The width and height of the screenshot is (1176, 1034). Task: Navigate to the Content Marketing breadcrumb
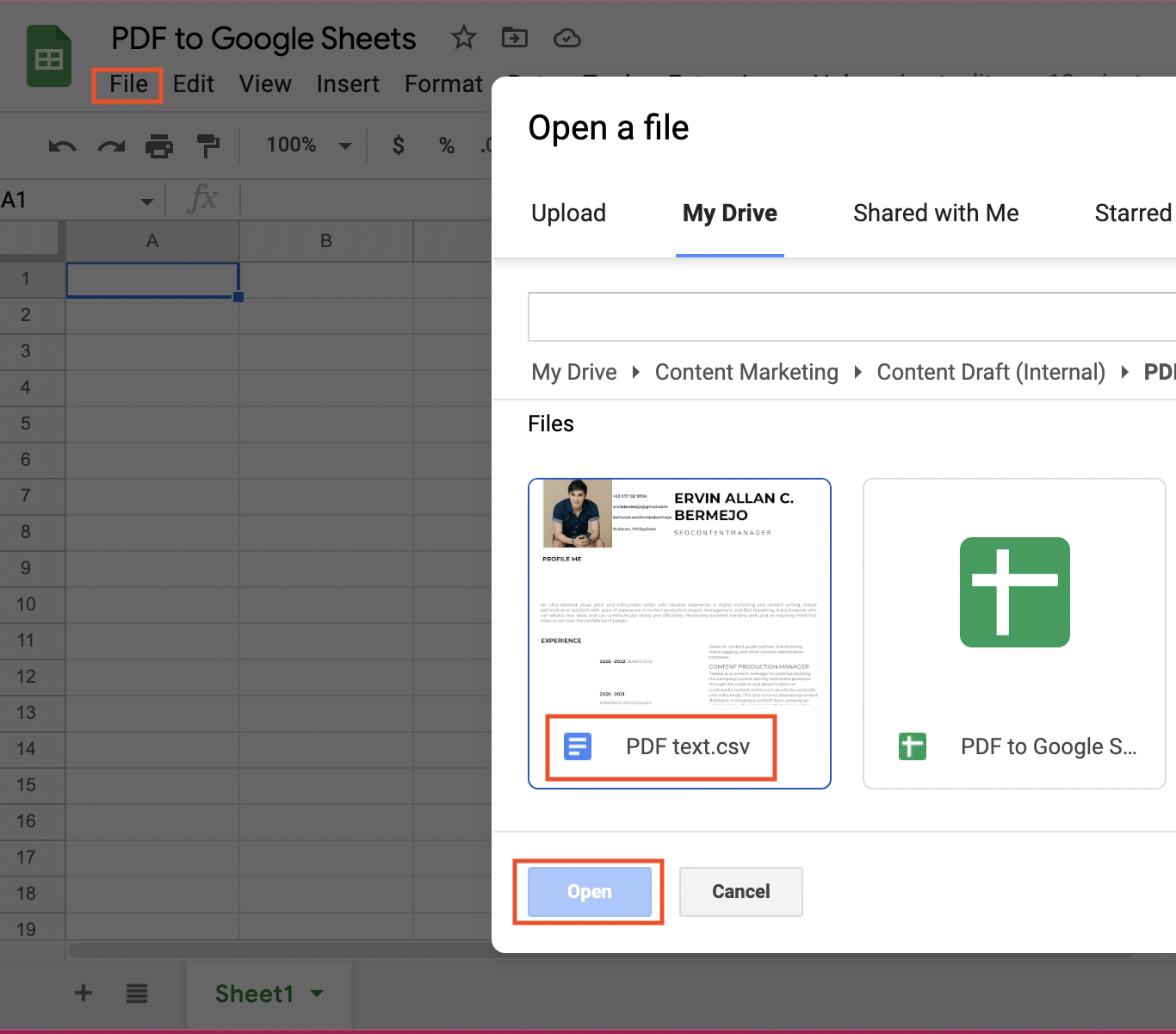point(746,372)
